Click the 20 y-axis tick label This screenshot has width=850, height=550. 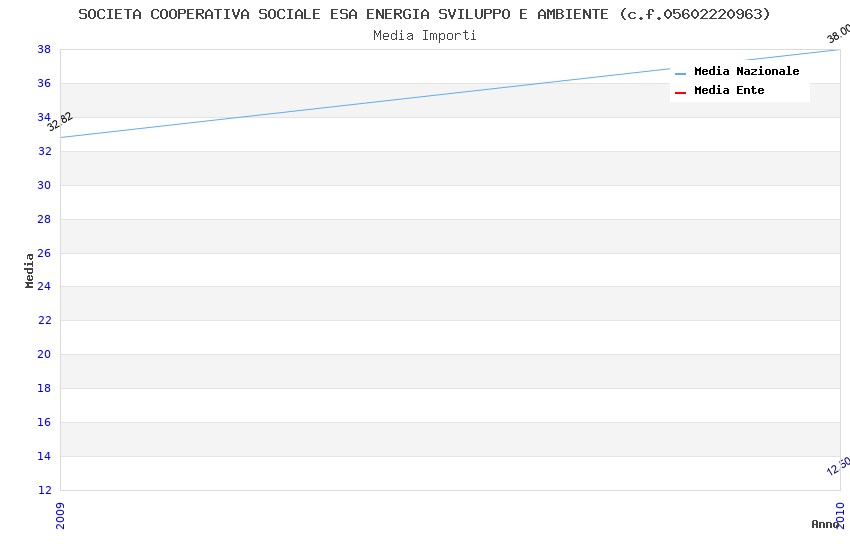tap(44, 355)
